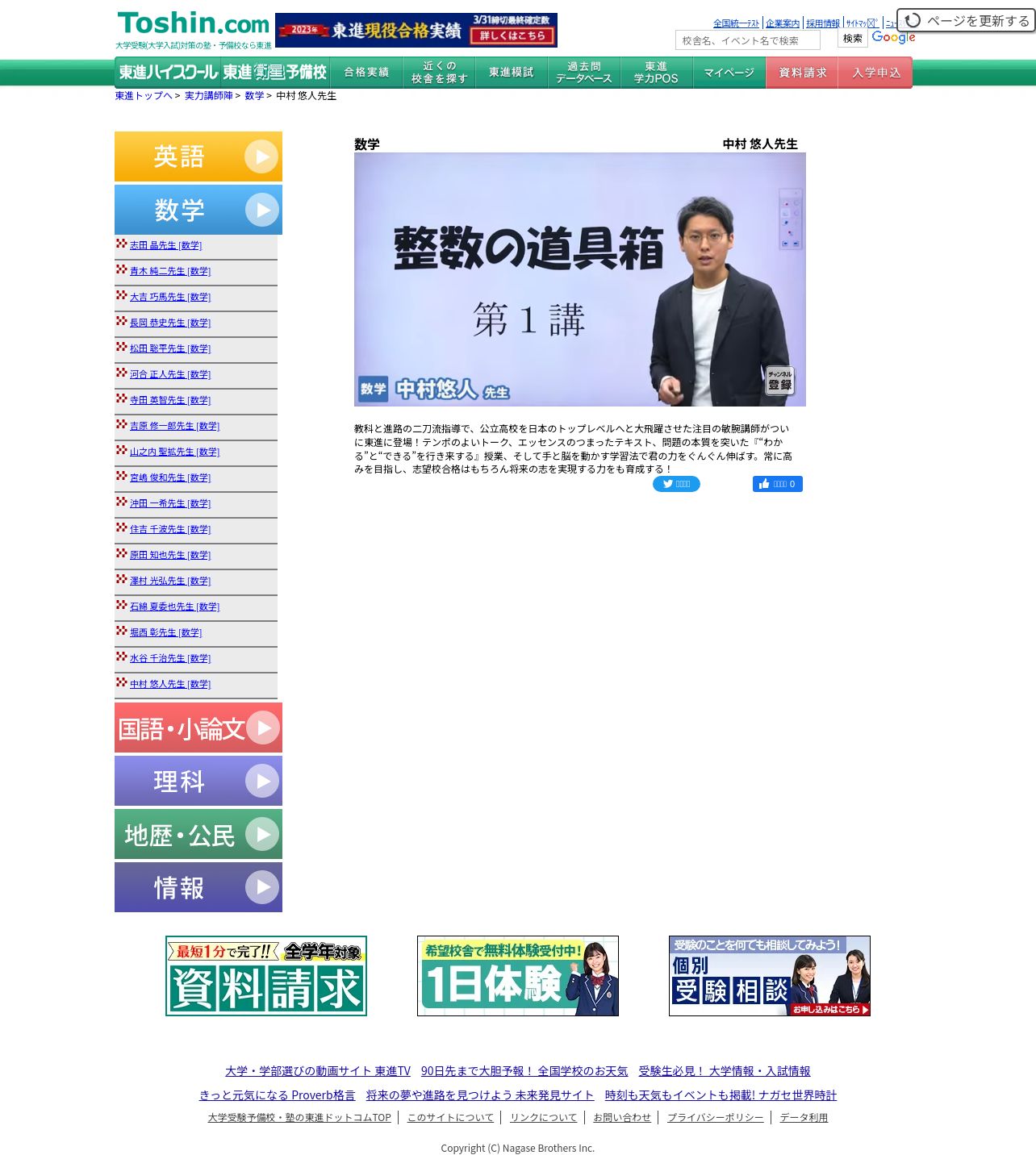Screen dimensions: 1036x1155
Task: Click the Toshin.com logo
Action: coord(193,23)
